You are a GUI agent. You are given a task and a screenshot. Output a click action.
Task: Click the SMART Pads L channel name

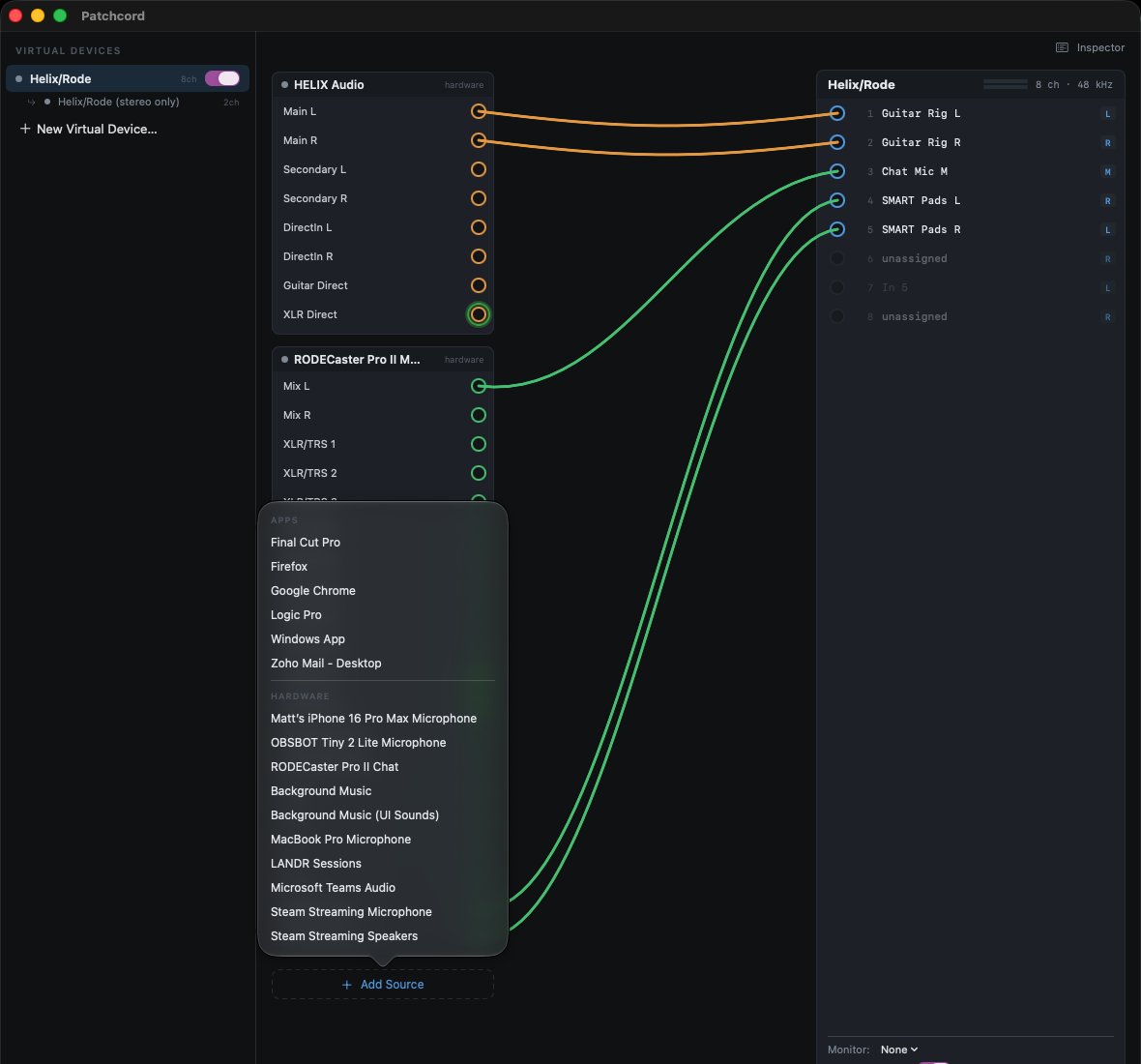[921, 201]
